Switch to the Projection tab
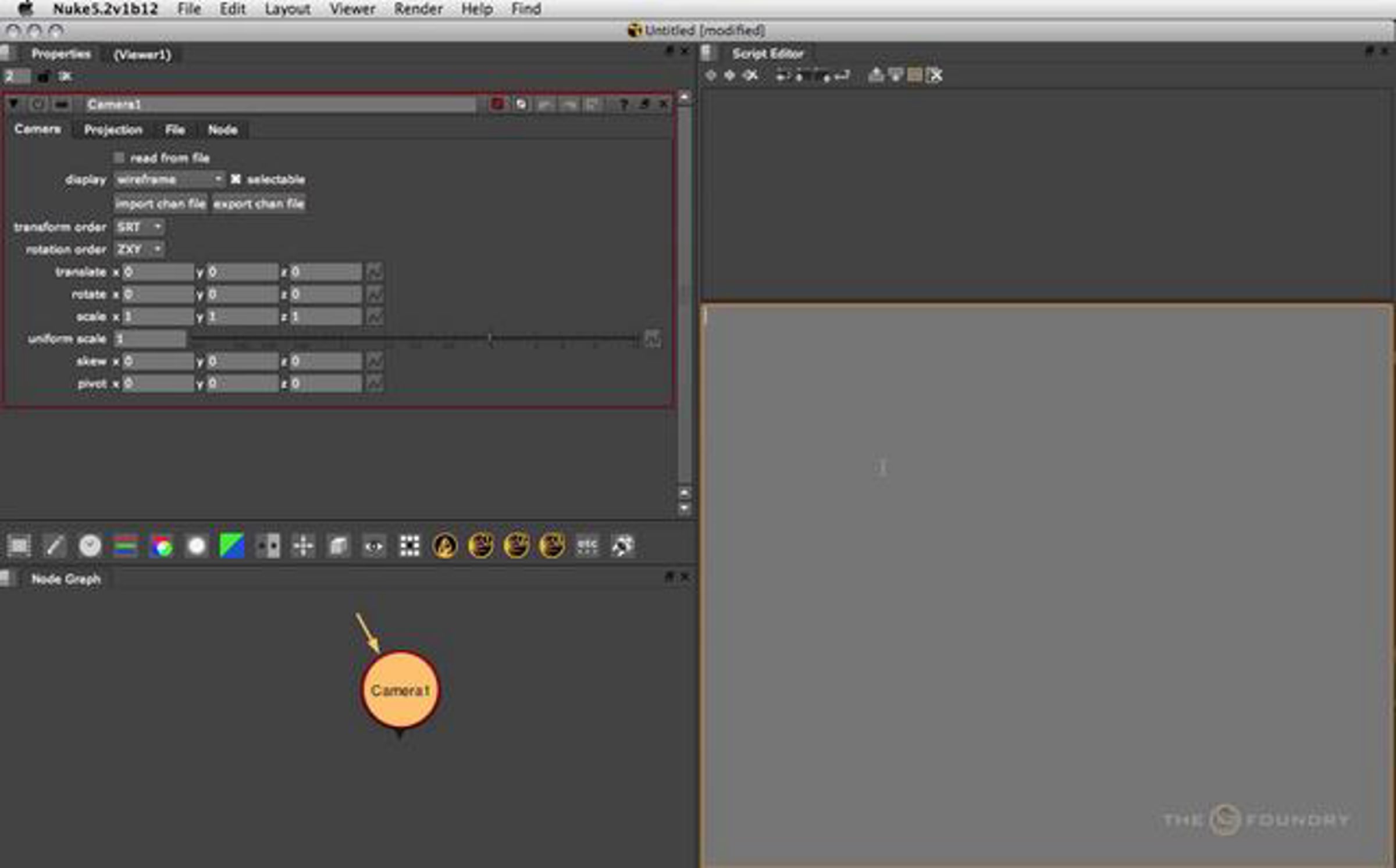 113,130
